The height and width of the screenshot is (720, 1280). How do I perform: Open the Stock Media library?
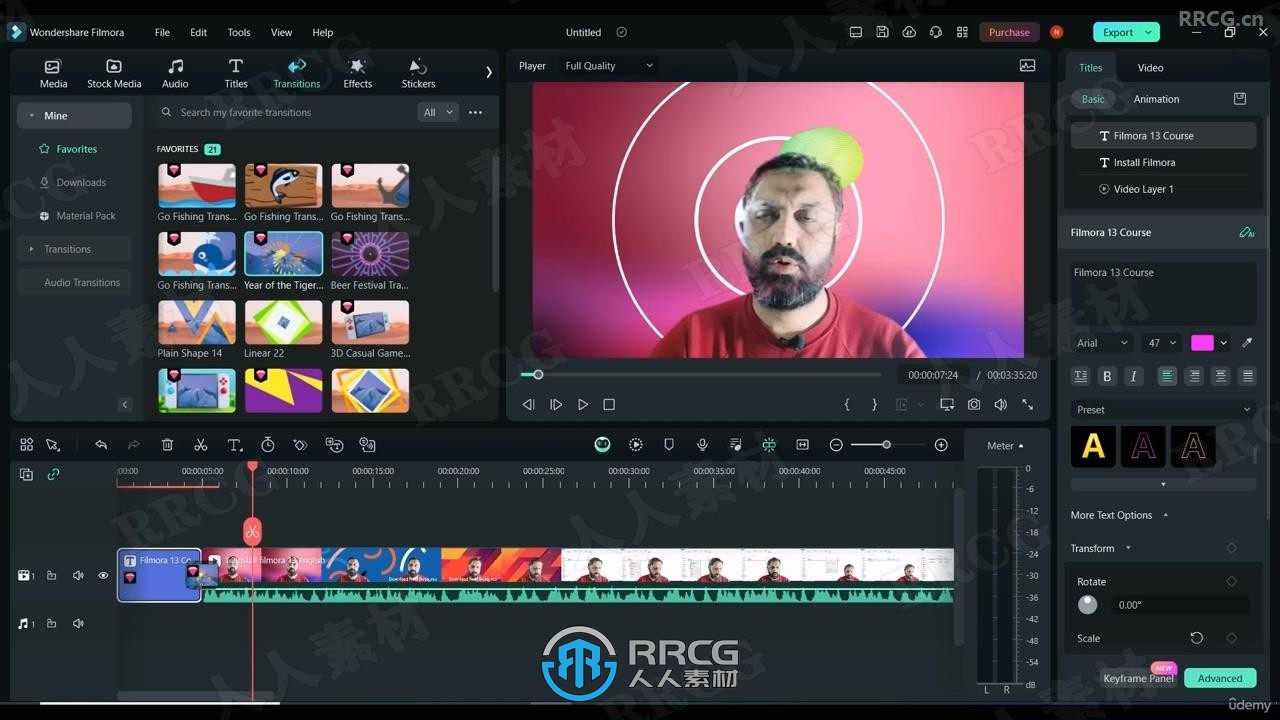[x=114, y=73]
